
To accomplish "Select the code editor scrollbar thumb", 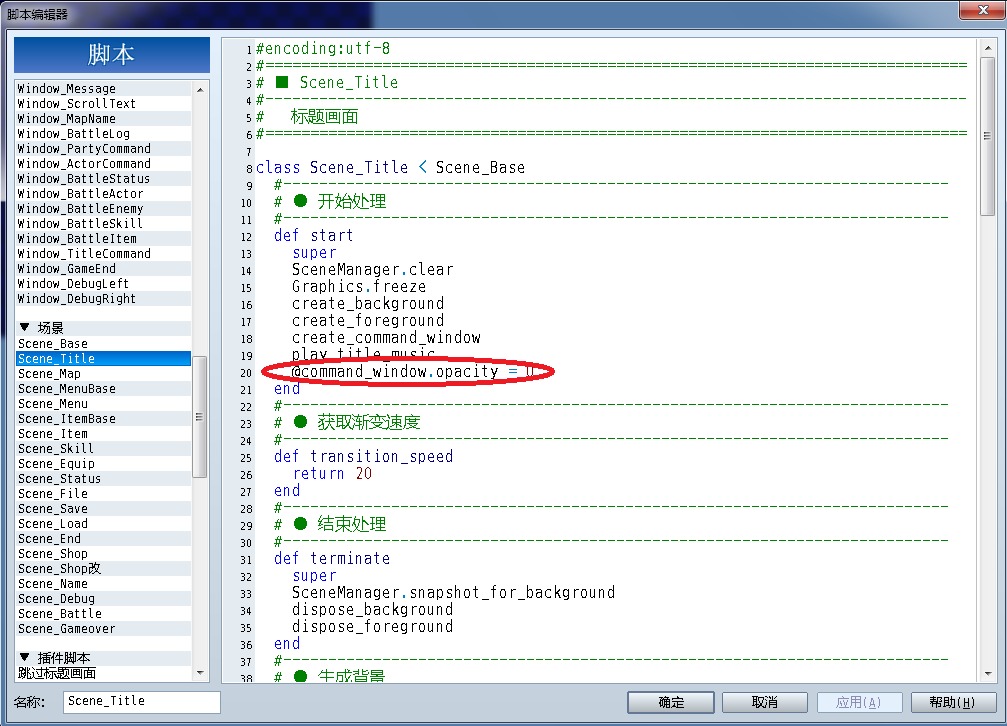I will pos(987,136).
